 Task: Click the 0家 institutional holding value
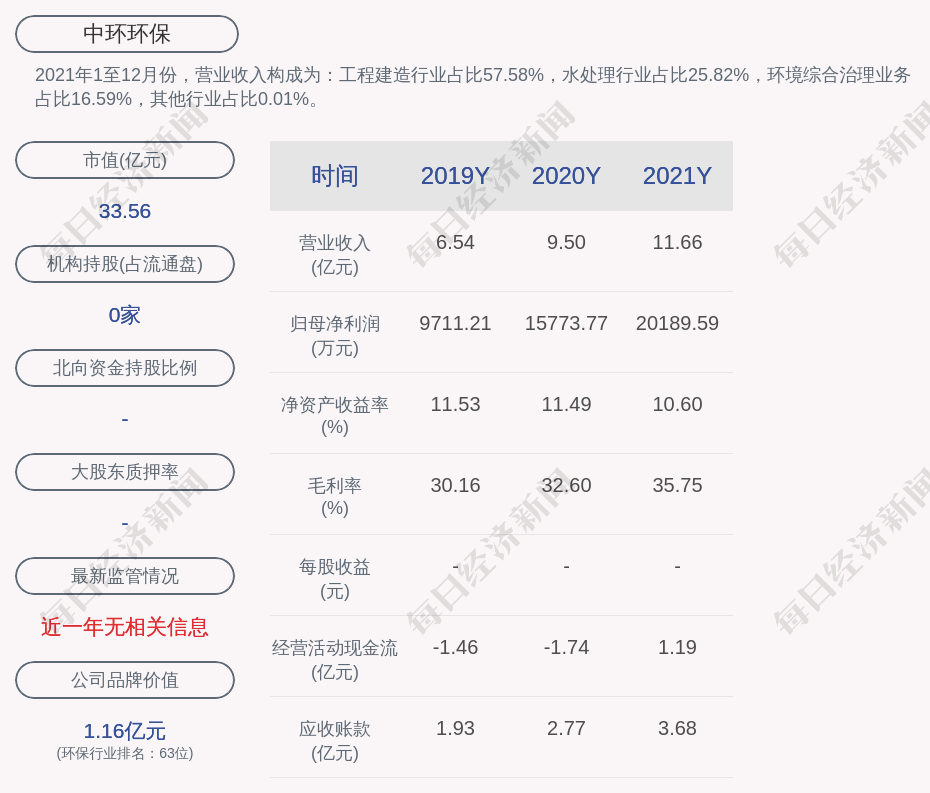(125, 315)
